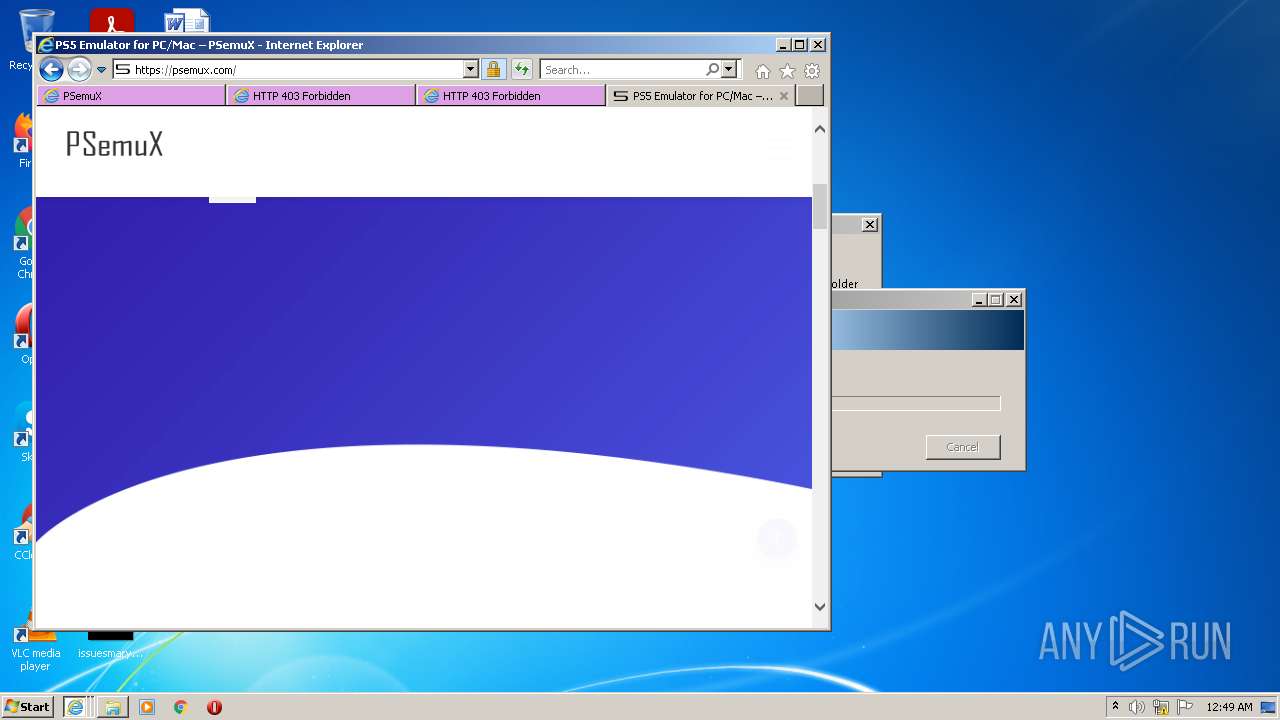Click the page scrollbar down arrow
The image size is (1280, 720).
tap(820, 606)
